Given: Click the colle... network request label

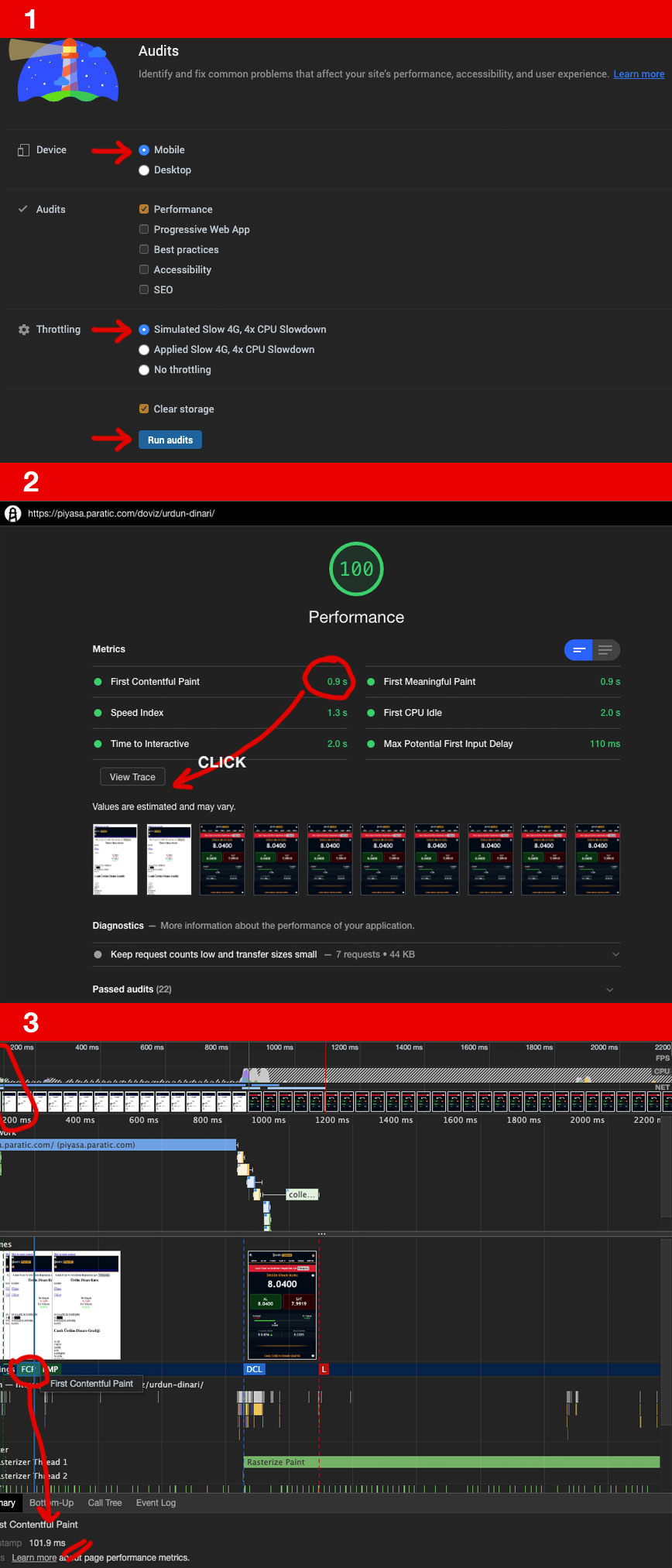Looking at the screenshot, I should pyautogui.click(x=302, y=1195).
